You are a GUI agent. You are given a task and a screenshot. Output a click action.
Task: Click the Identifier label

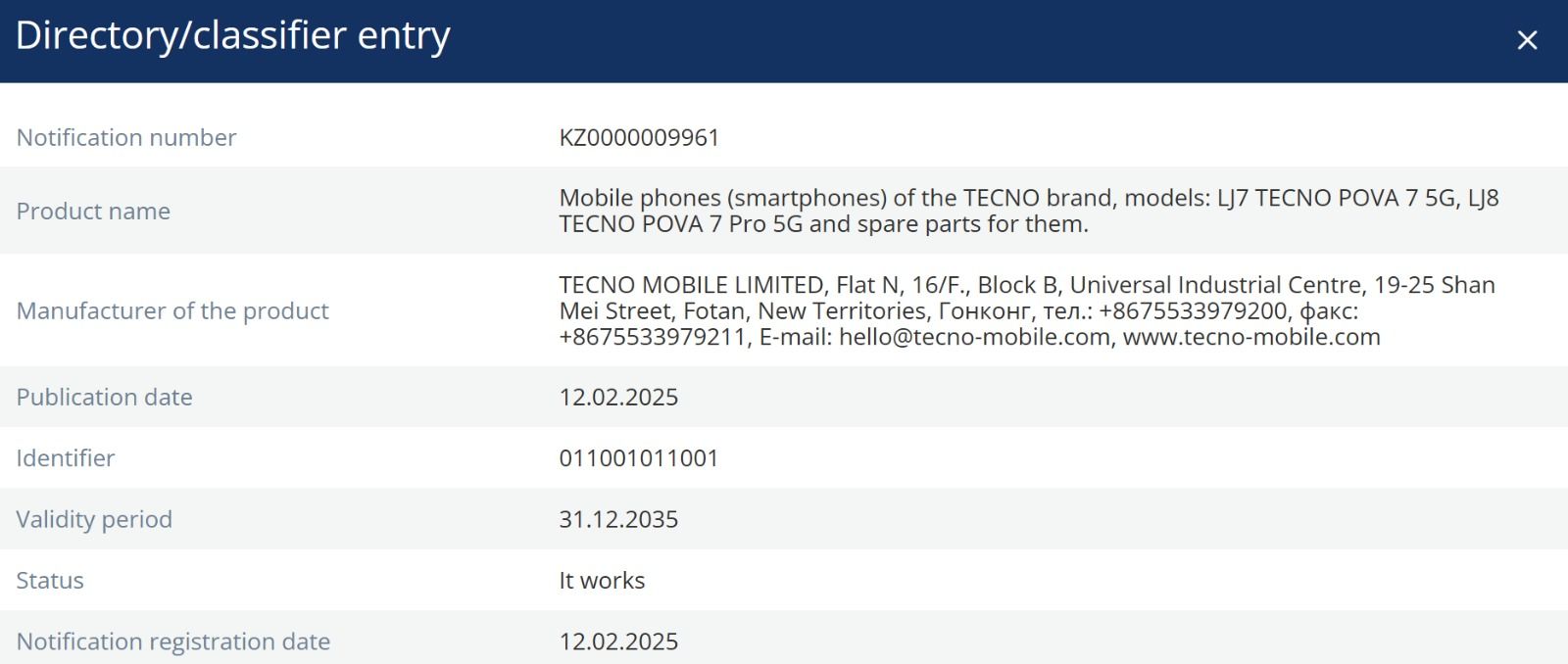[65, 457]
